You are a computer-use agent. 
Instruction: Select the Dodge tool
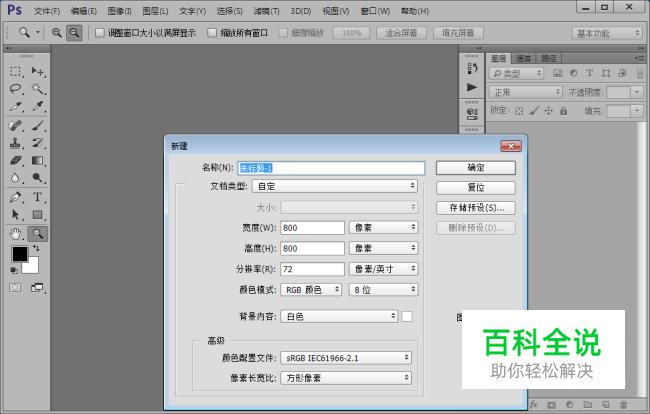pyautogui.click(x=38, y=178)
